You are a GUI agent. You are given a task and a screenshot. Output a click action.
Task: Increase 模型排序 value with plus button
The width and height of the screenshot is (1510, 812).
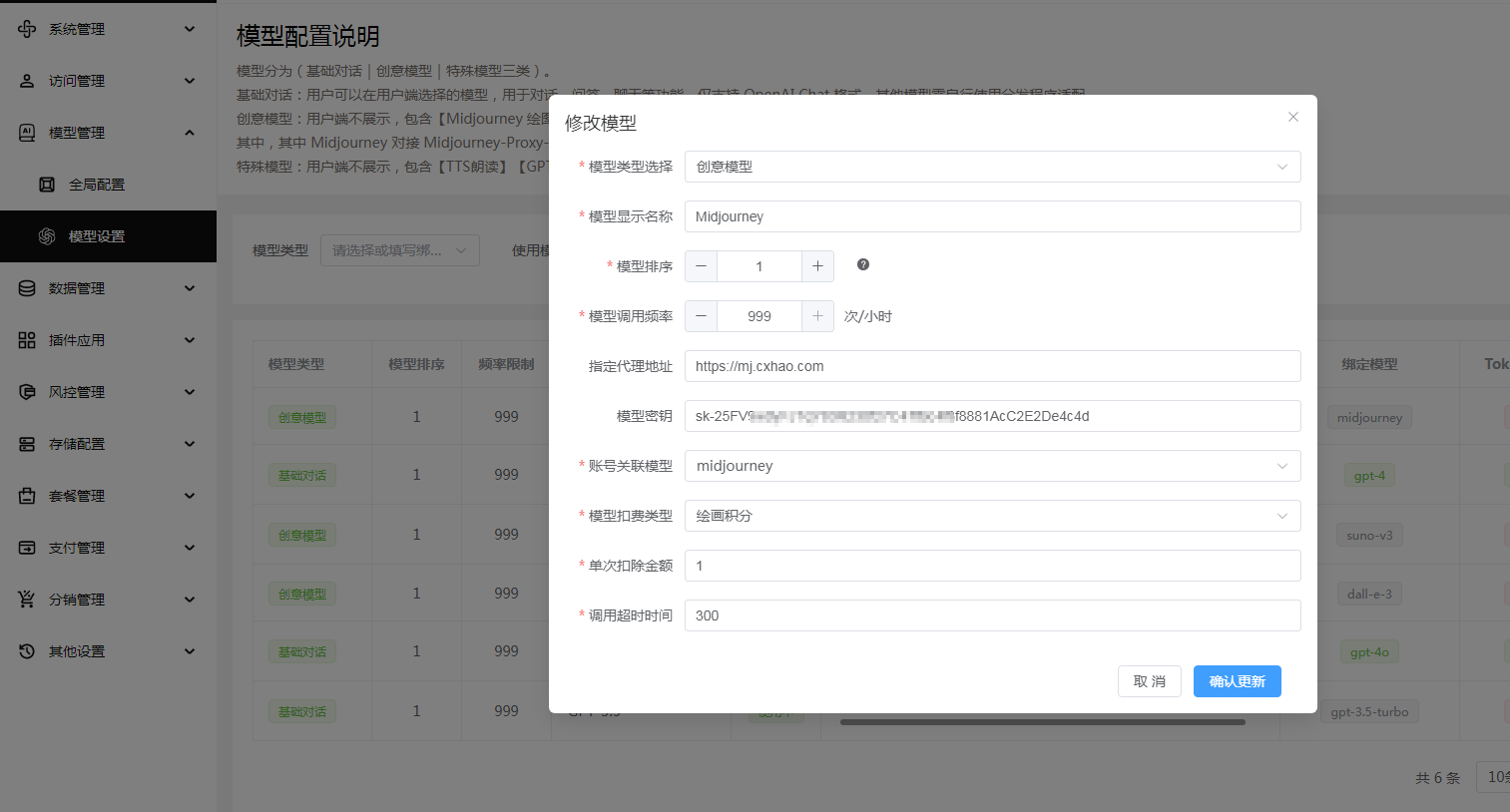(817, 266)
